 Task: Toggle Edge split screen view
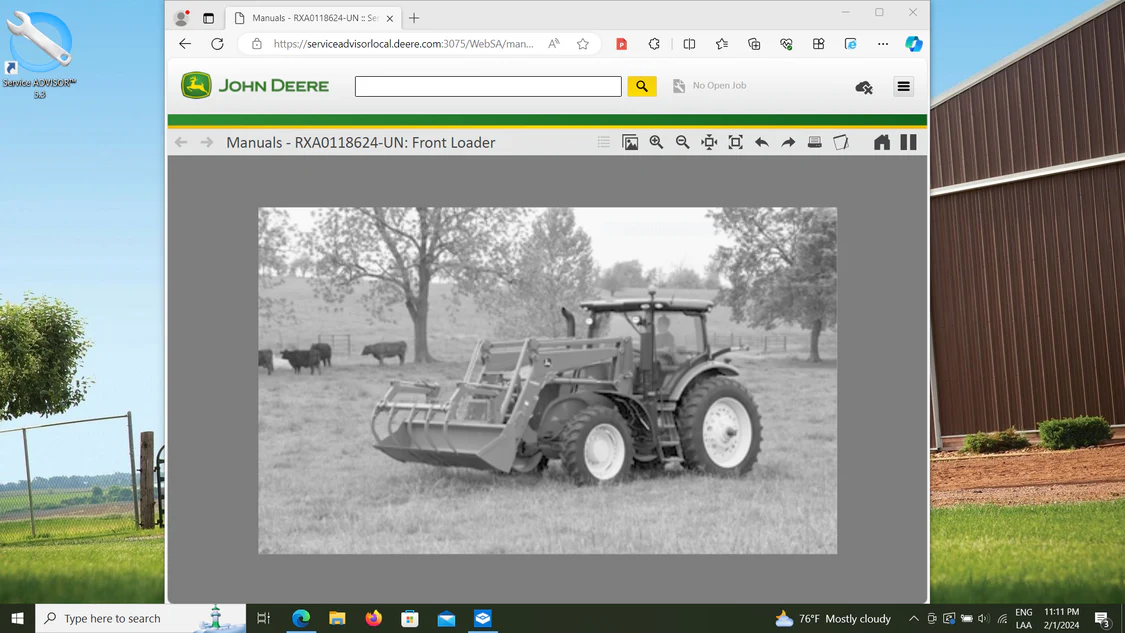pos(689,44)
